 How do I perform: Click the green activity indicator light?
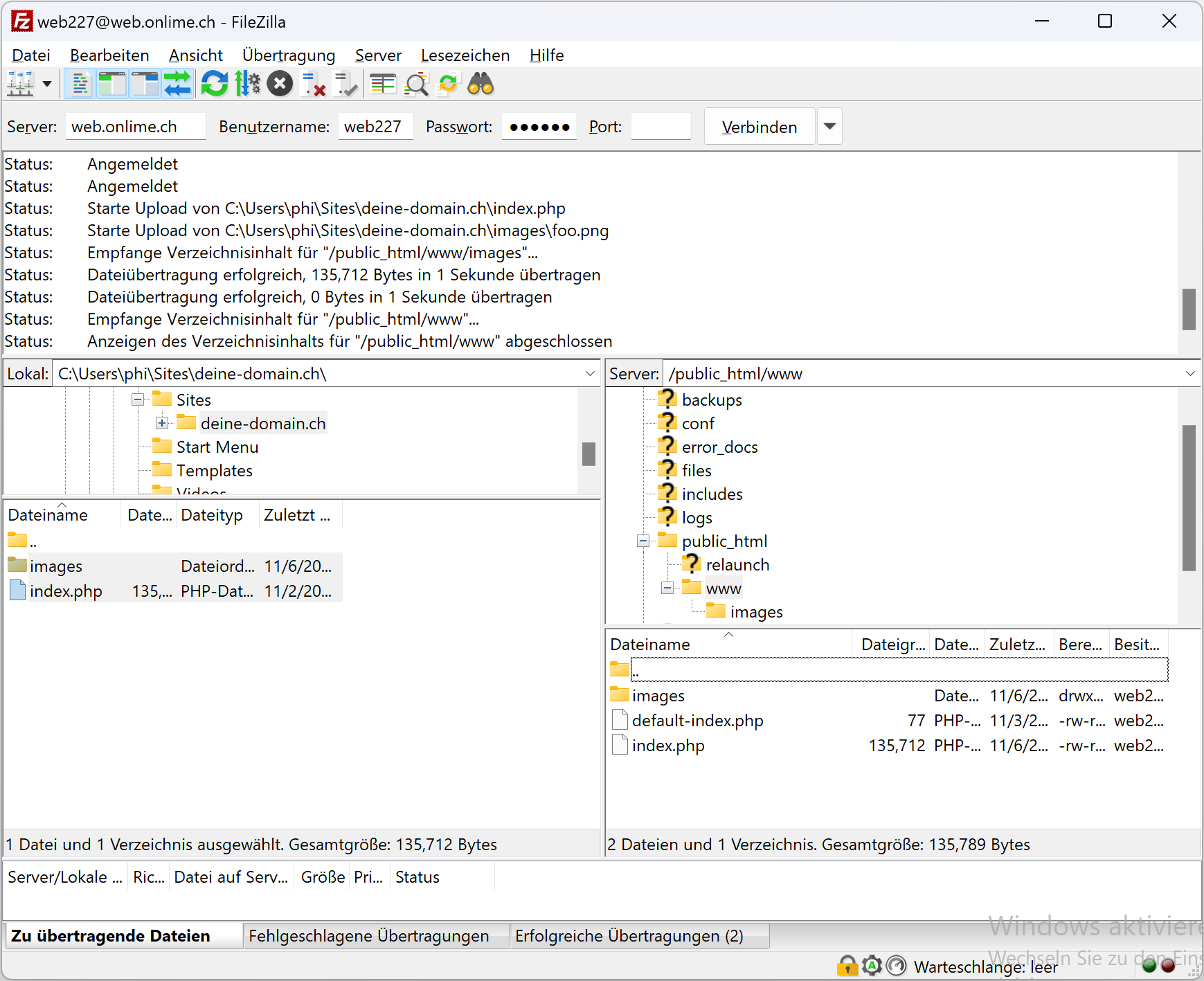pos(1149,965)
